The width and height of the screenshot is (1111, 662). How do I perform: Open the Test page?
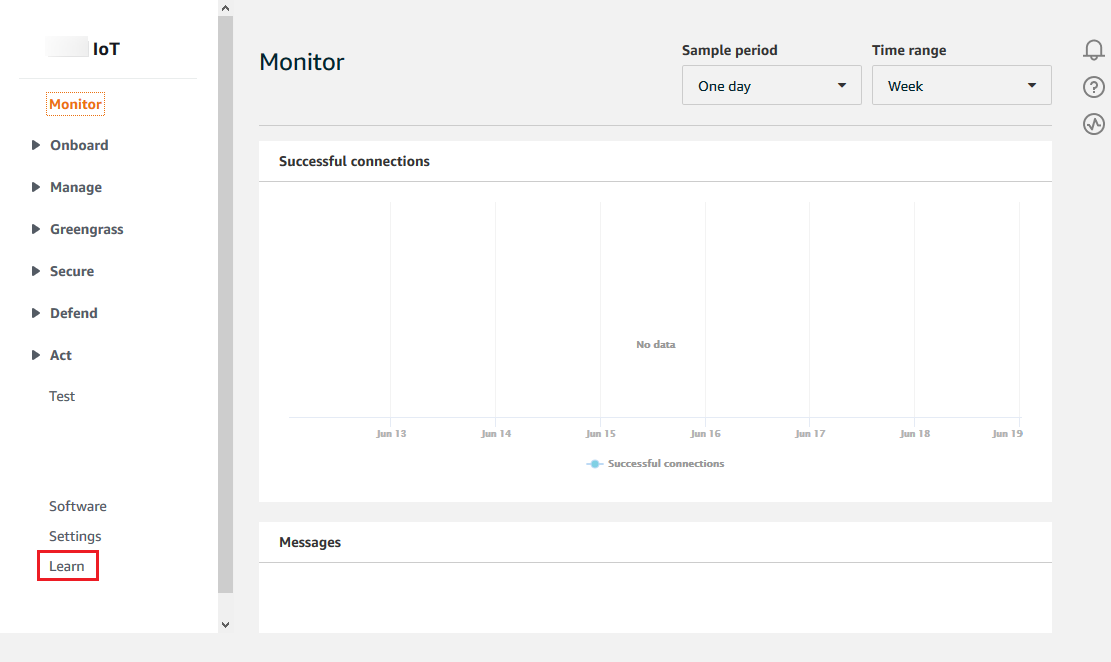coord(62,396)
